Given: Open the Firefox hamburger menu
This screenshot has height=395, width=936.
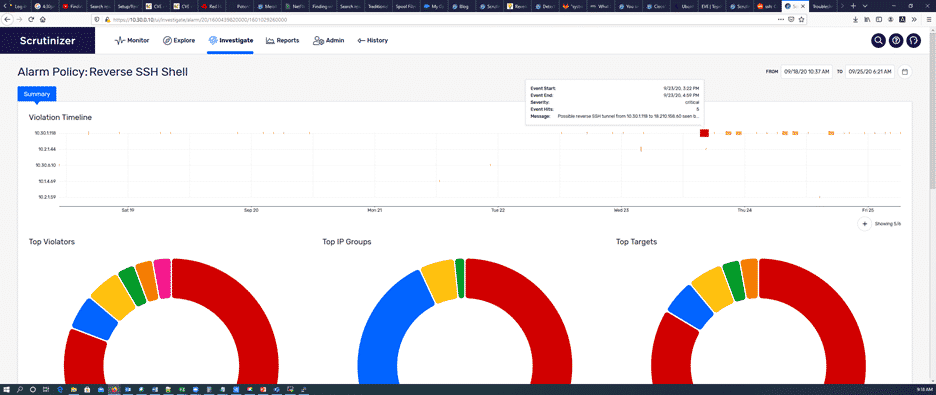Looking at the screenshot, I should 928,19.
